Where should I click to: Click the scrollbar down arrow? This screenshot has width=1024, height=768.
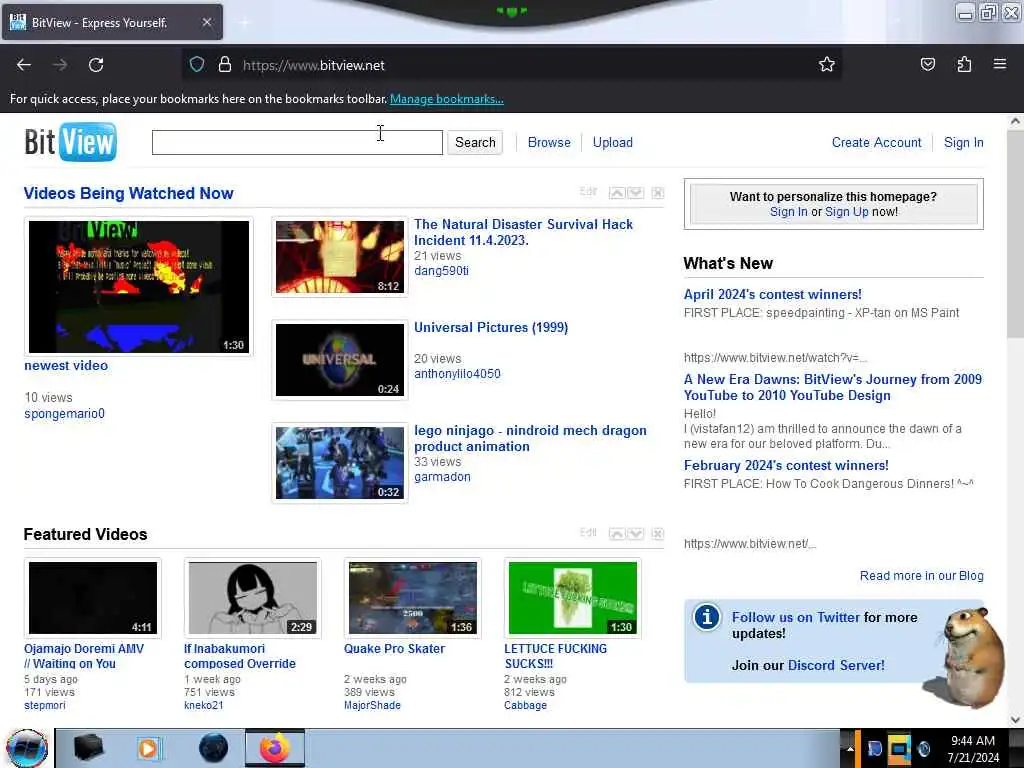(1016, 720)
